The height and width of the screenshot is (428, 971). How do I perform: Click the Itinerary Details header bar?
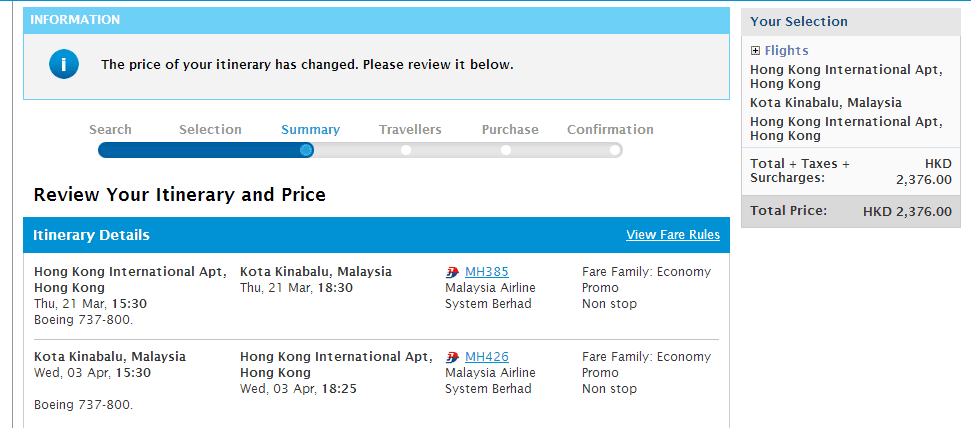(x=300, y=235)
